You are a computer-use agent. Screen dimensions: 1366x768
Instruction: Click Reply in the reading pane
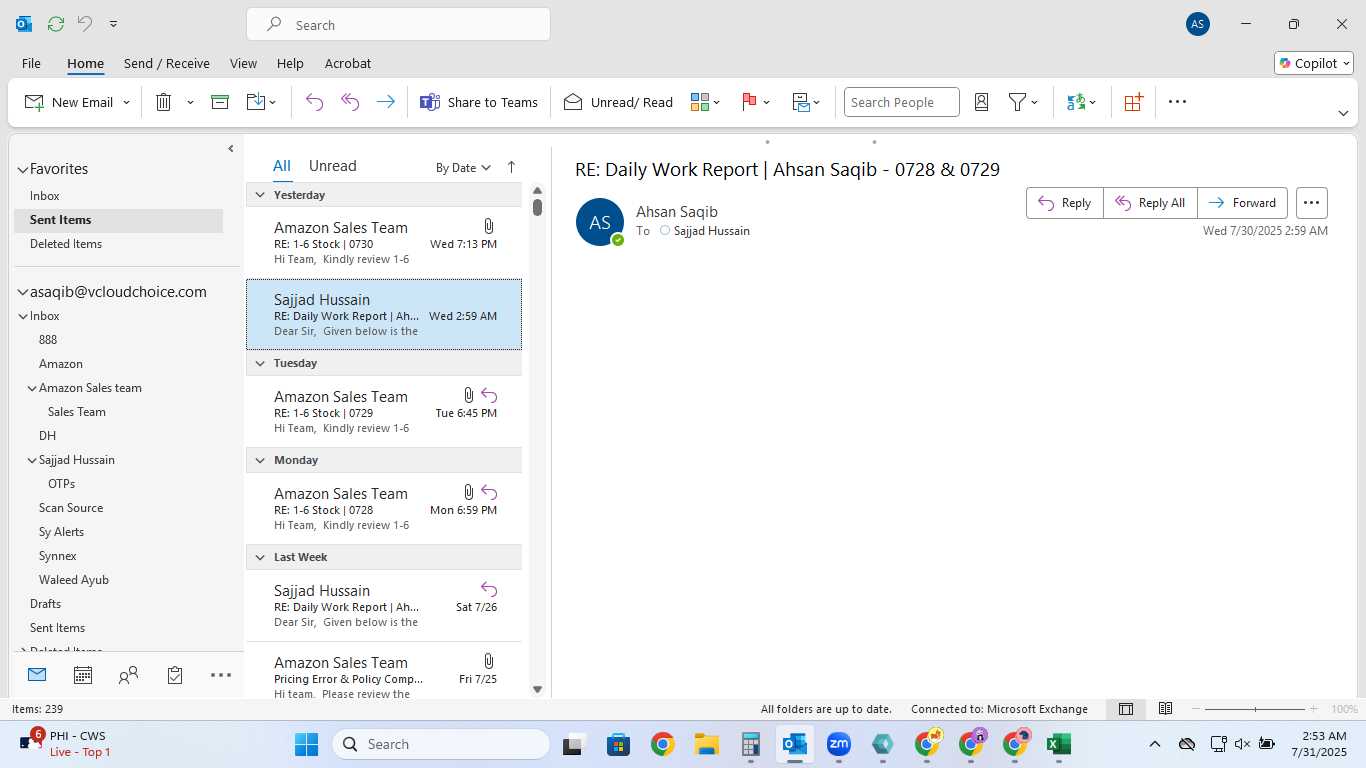point(1065,203)
